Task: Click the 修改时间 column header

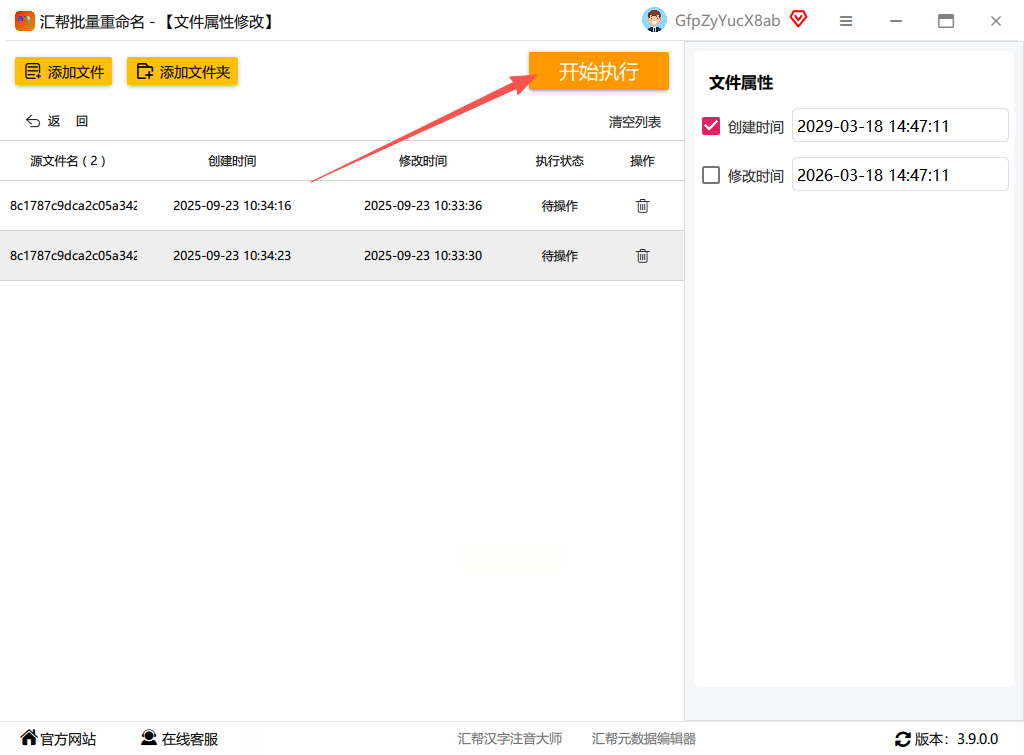Action: point(423,161)
